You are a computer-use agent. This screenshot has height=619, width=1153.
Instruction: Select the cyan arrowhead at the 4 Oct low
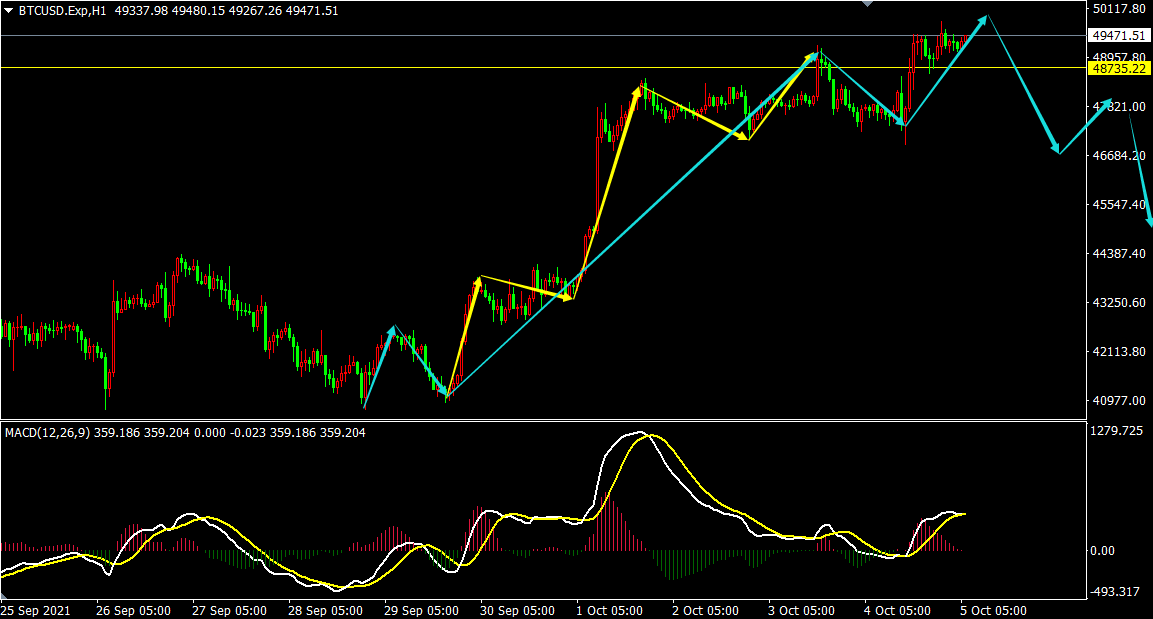[x=902, y=123]
